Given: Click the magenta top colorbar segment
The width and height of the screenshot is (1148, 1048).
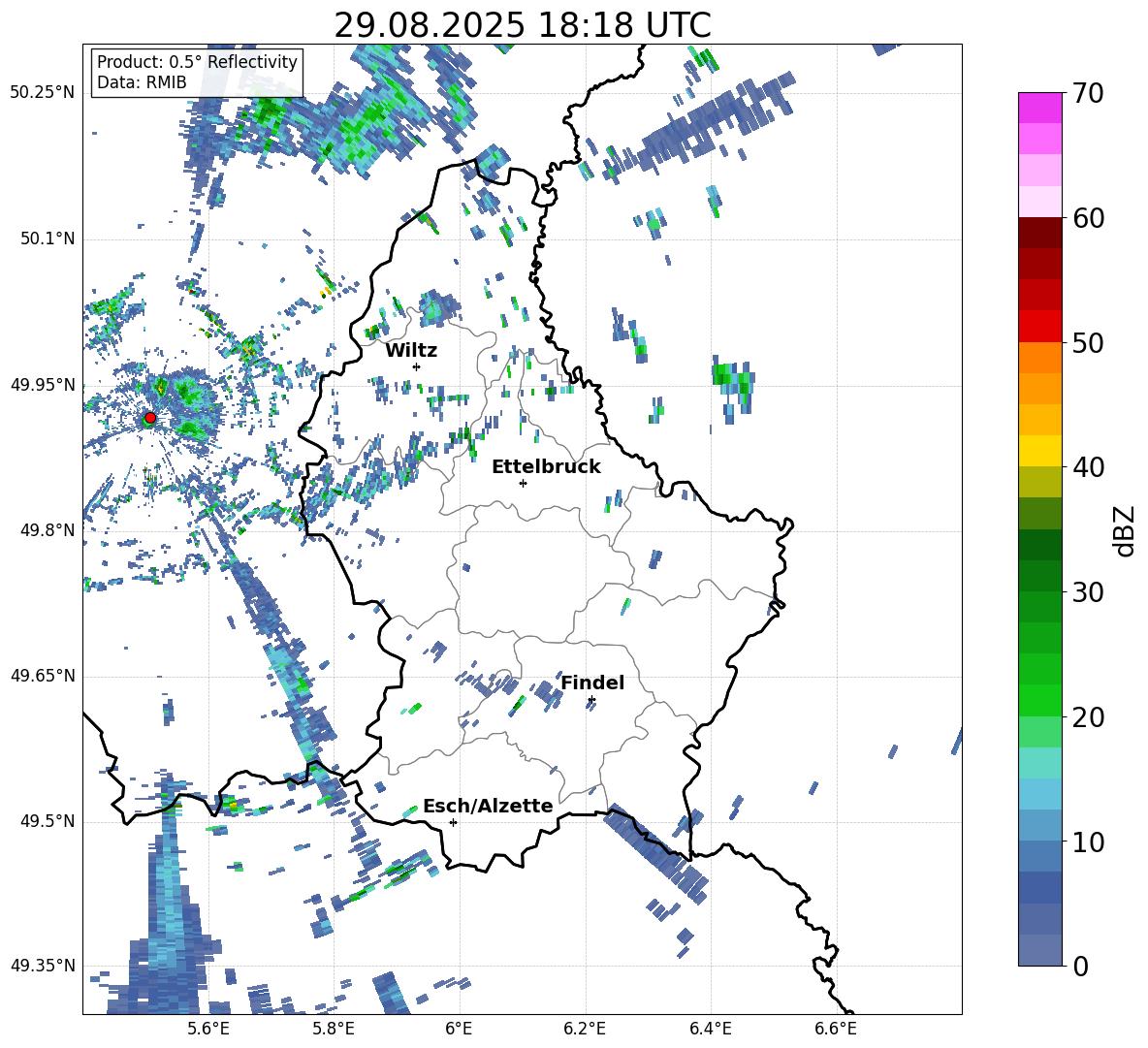Looking at the screenshot, I should tap(1039, 108).
